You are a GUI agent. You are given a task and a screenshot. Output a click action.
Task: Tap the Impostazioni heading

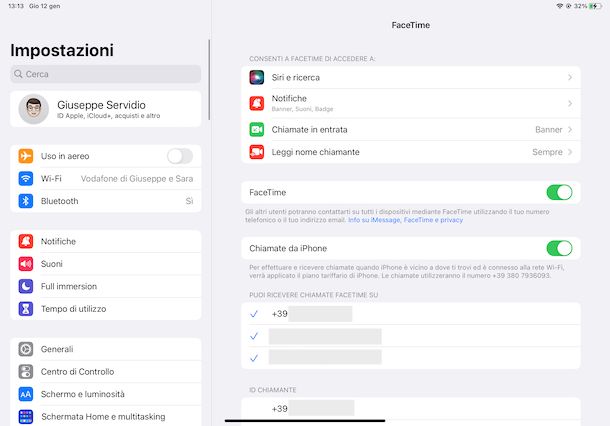[x=62, y=50]
